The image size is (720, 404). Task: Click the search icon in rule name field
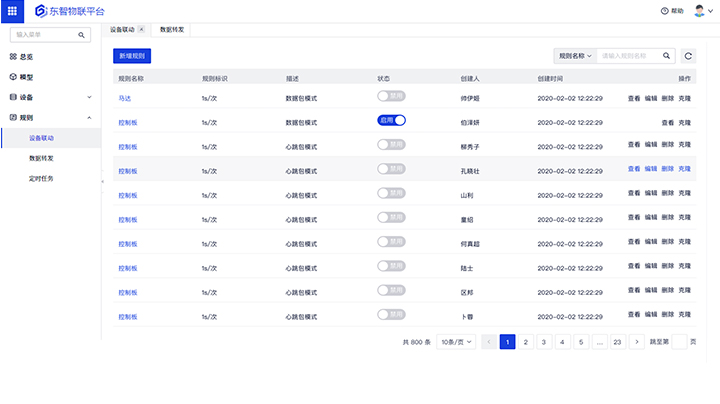[666, 56]
